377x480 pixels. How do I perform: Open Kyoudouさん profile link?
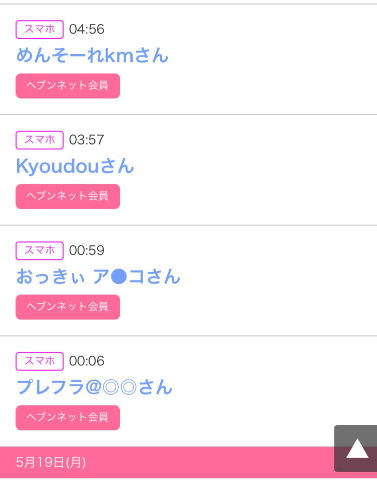click(75, 166)
